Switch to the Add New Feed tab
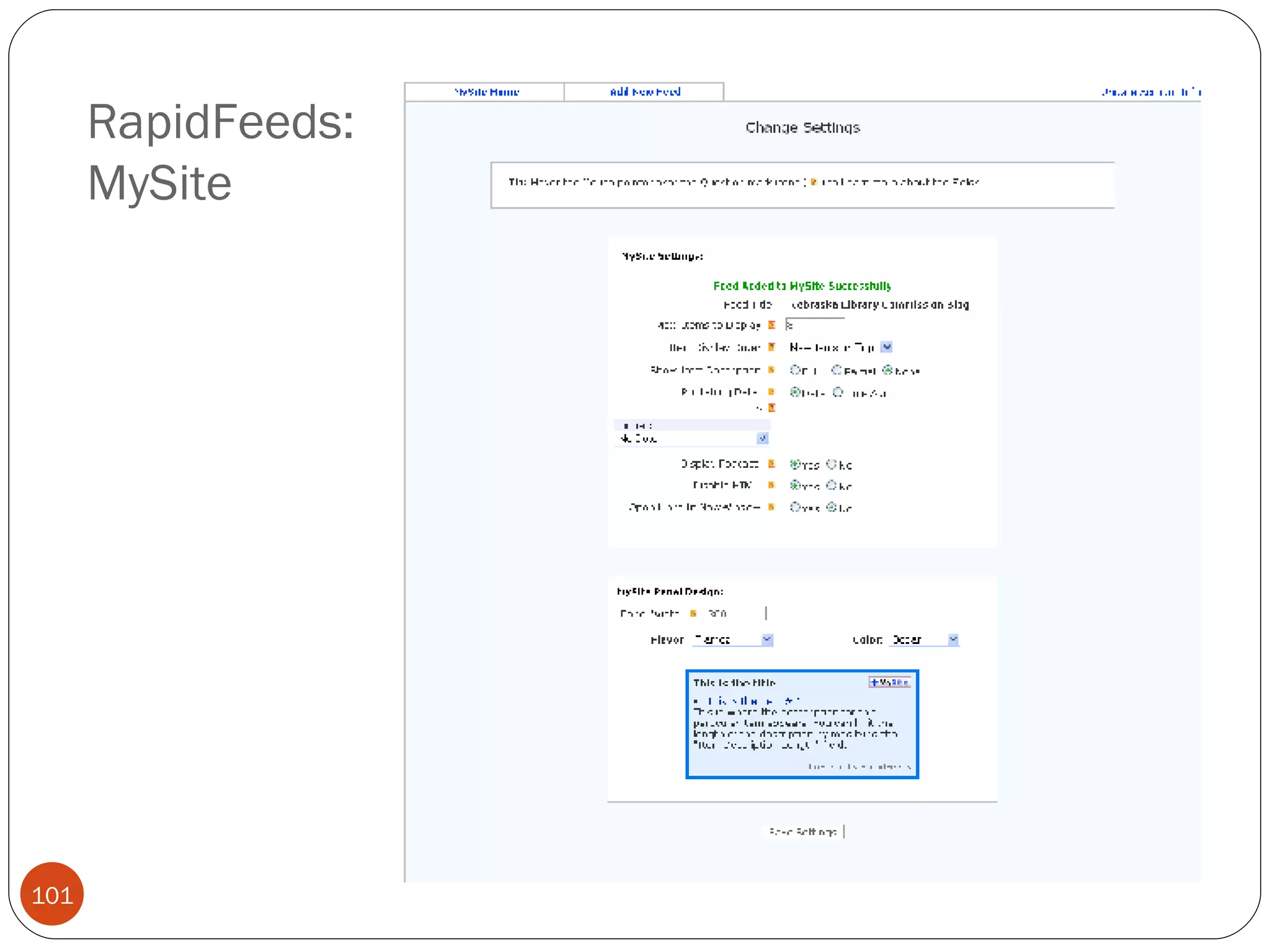 644,92
